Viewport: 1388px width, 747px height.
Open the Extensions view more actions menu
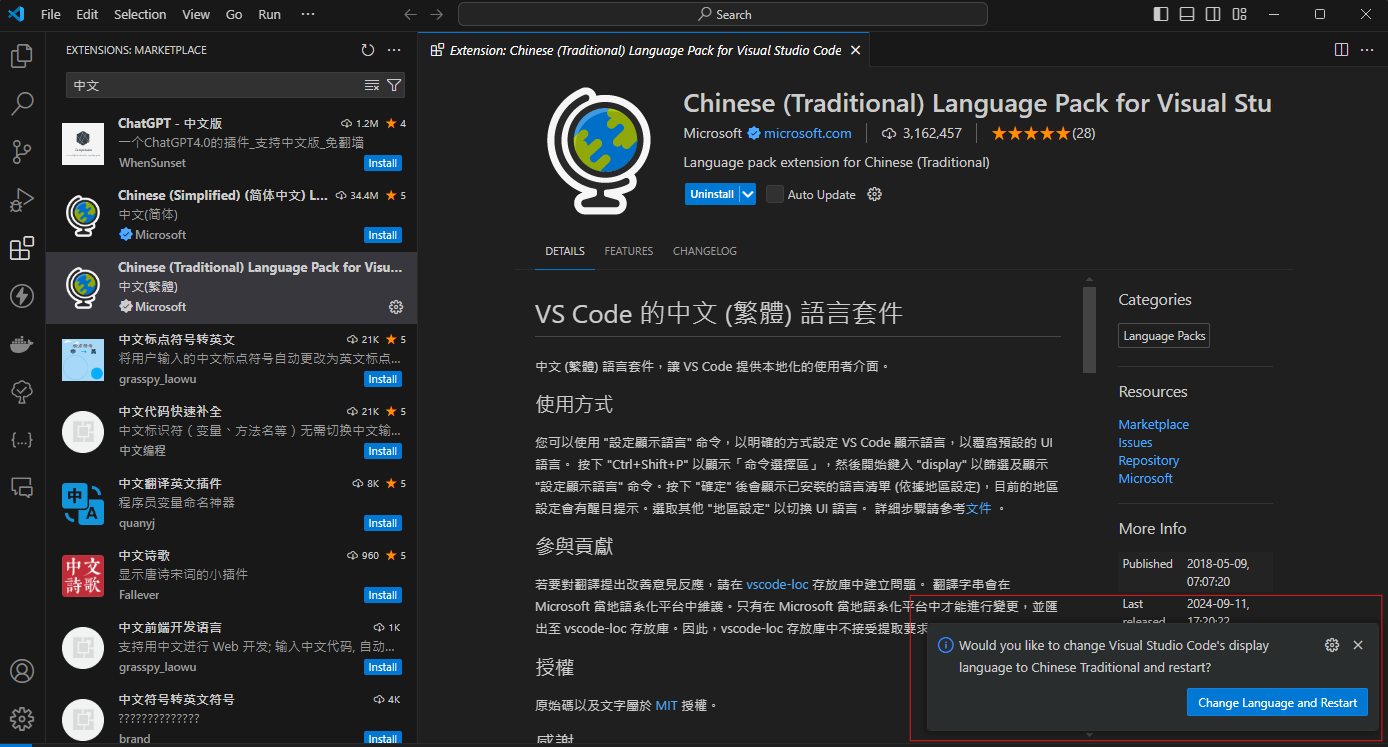coord(394,50)
